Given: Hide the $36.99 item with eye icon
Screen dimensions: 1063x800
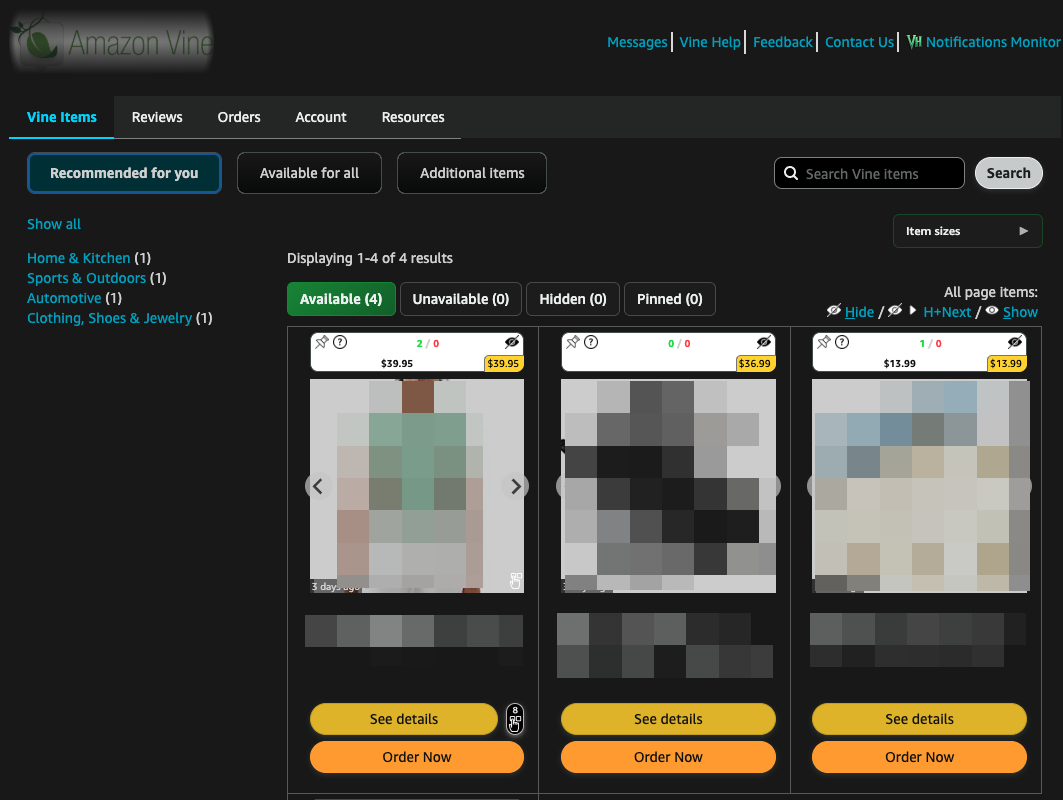Looking at the screenshot, I should 764,342.
